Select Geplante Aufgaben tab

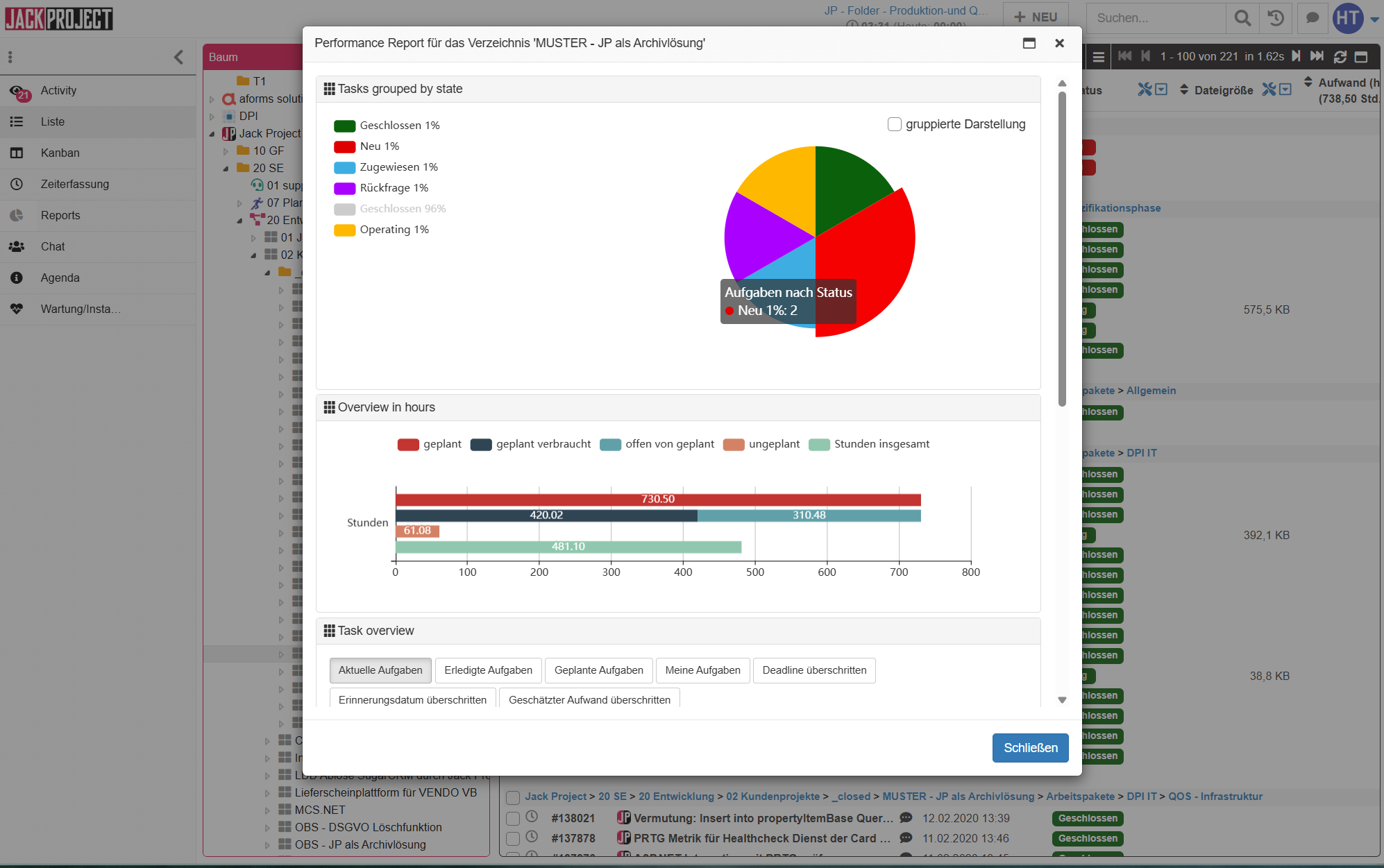[x=598, y=670]
